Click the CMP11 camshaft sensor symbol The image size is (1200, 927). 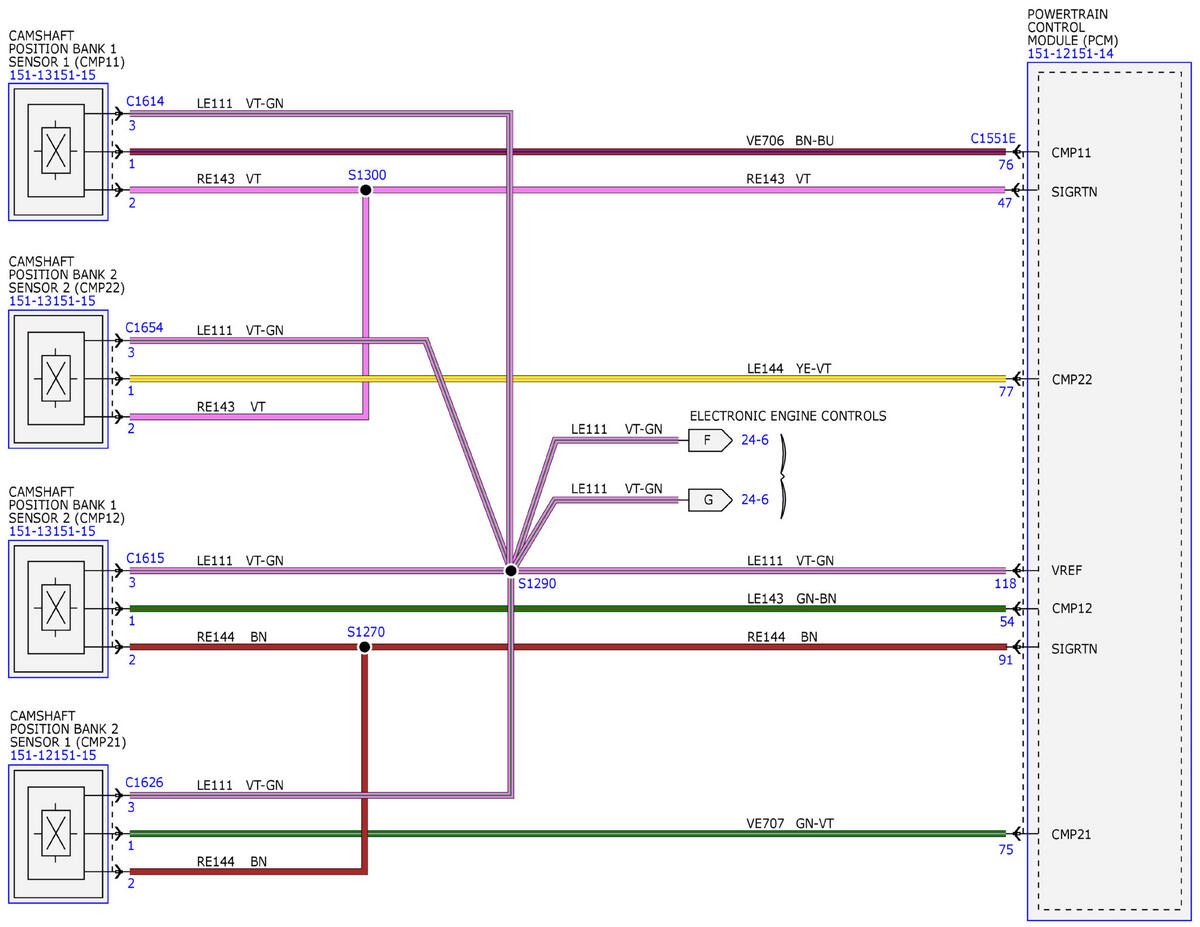click(58, 152)
